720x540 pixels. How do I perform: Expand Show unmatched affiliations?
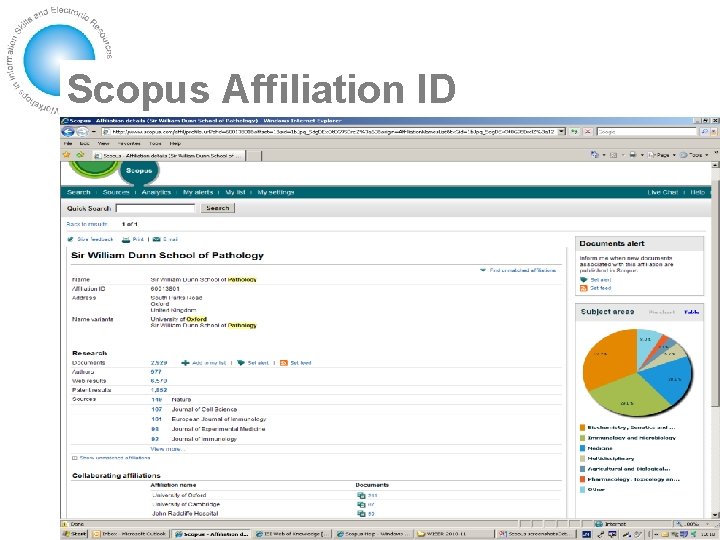click(x=111, y=458)
